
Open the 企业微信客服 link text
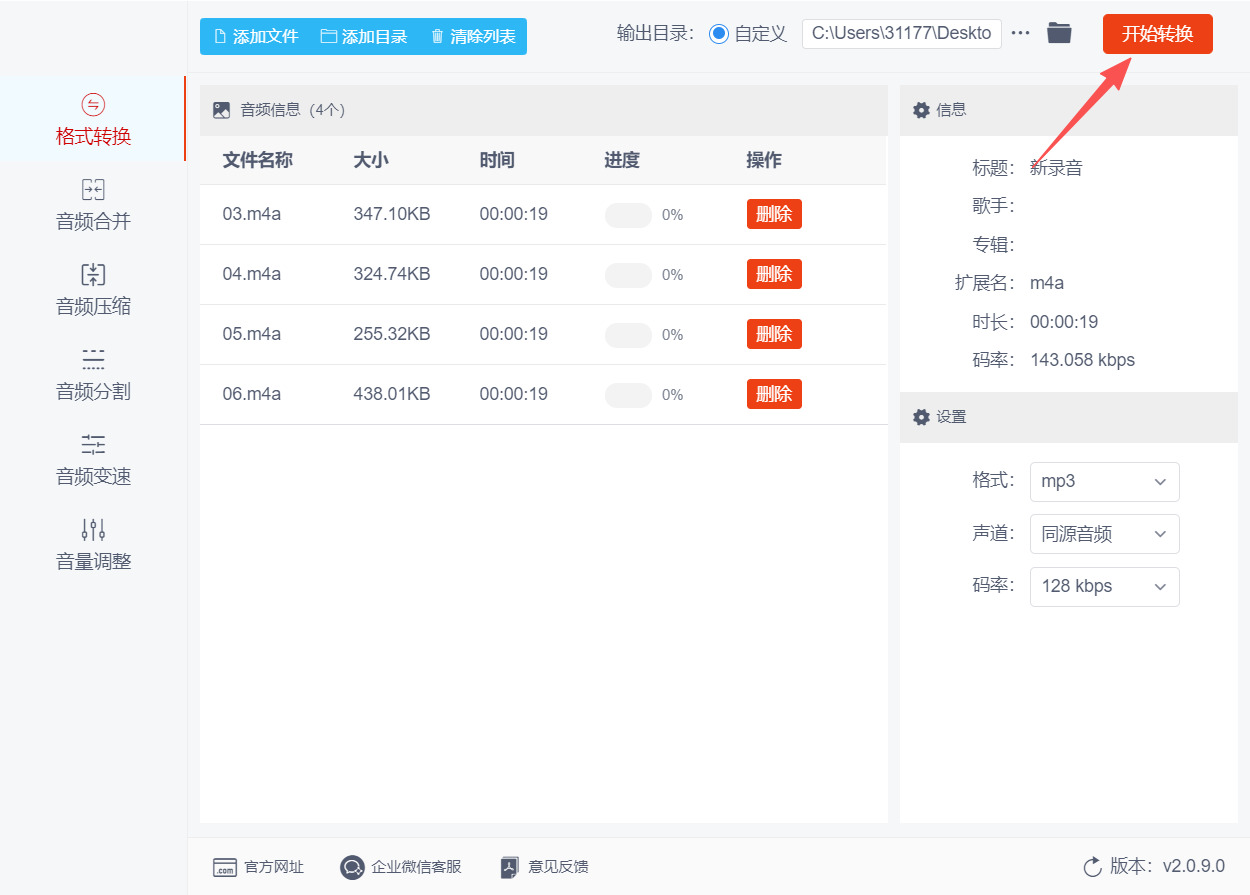pos(417,867)
